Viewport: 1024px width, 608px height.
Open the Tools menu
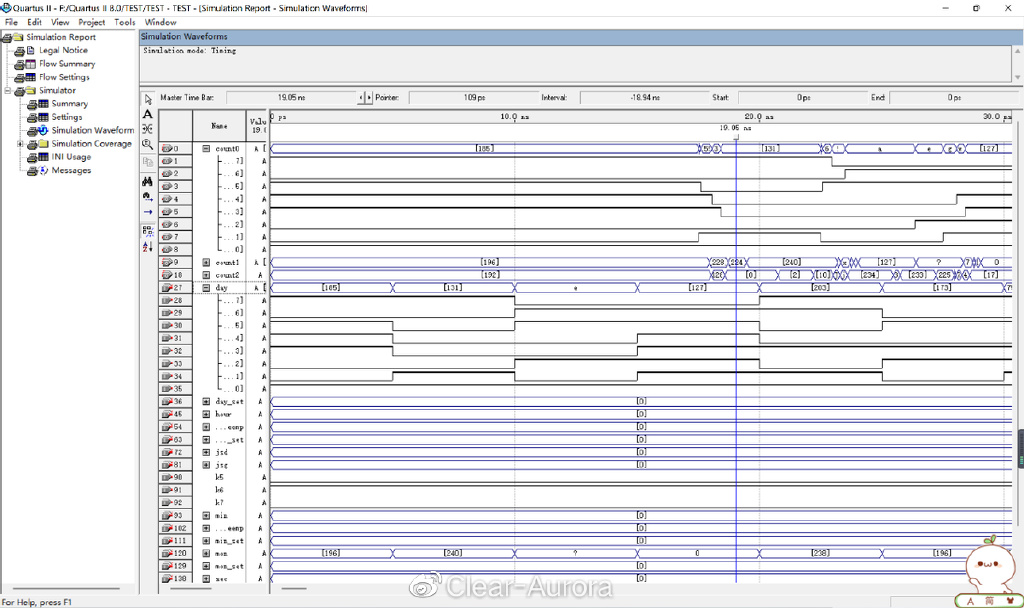click(125, 22)
